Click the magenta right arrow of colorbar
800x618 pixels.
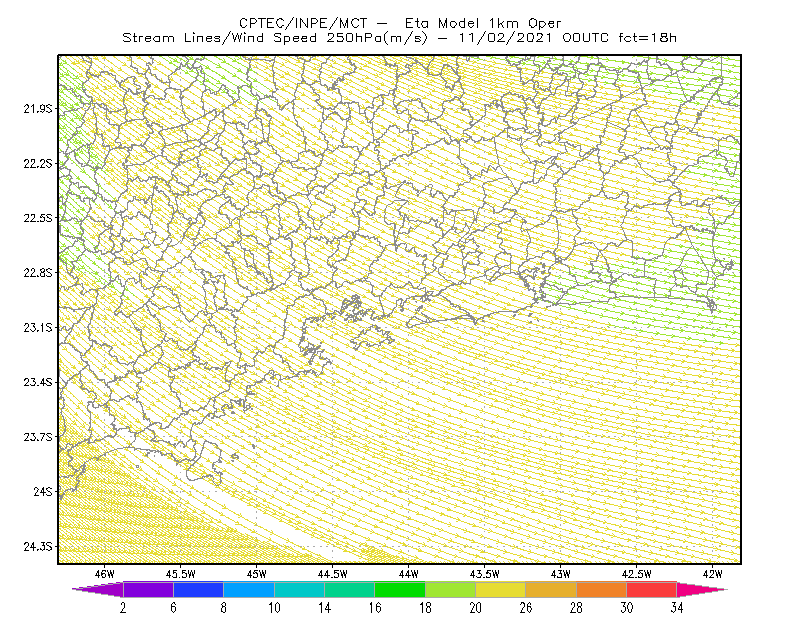tap(702, 589)
